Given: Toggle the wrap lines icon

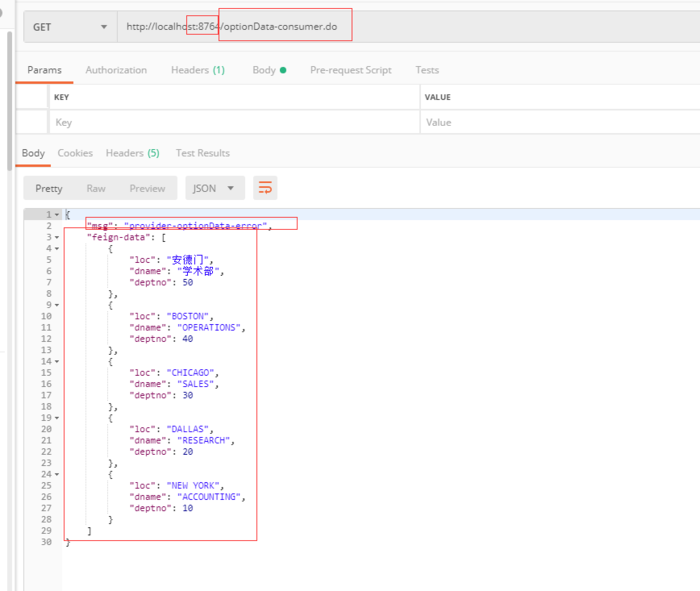Looking at the screenshot, I should [x=265, y=188].
